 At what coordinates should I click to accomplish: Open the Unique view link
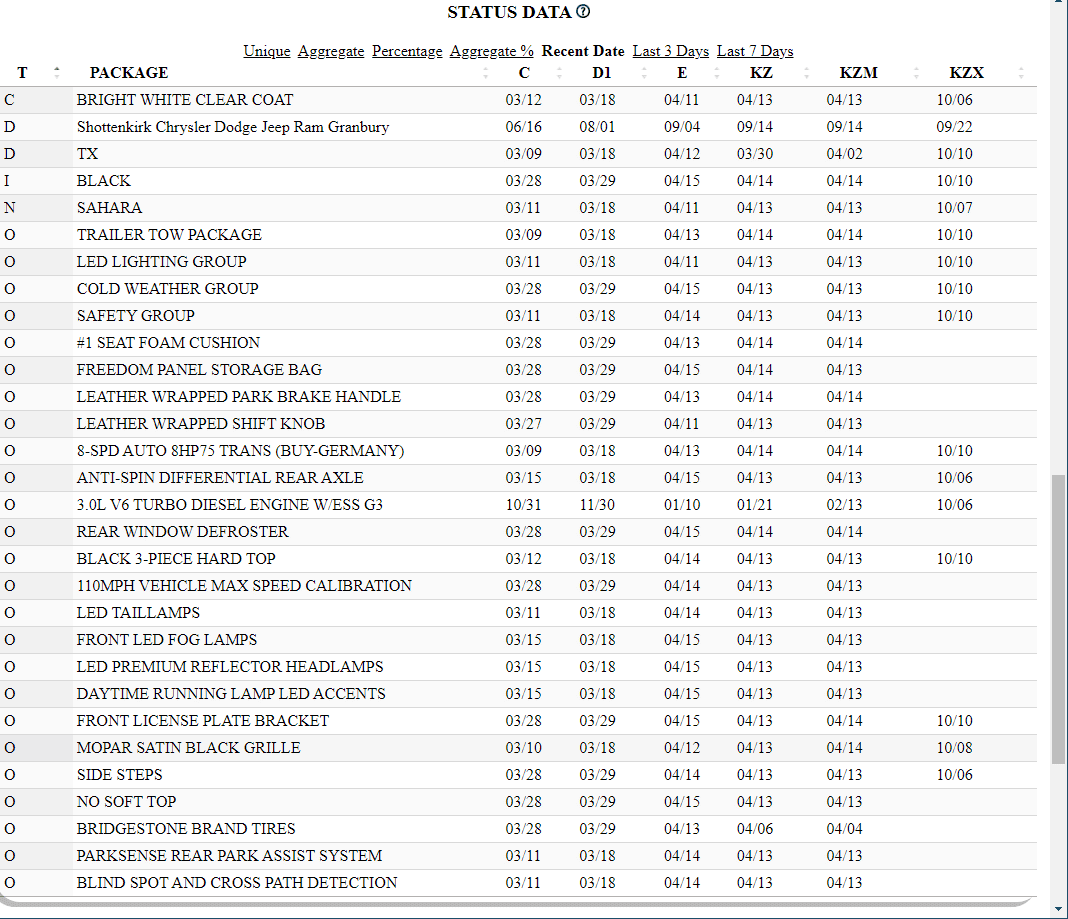pyautogui.click(x=267, y=51)
